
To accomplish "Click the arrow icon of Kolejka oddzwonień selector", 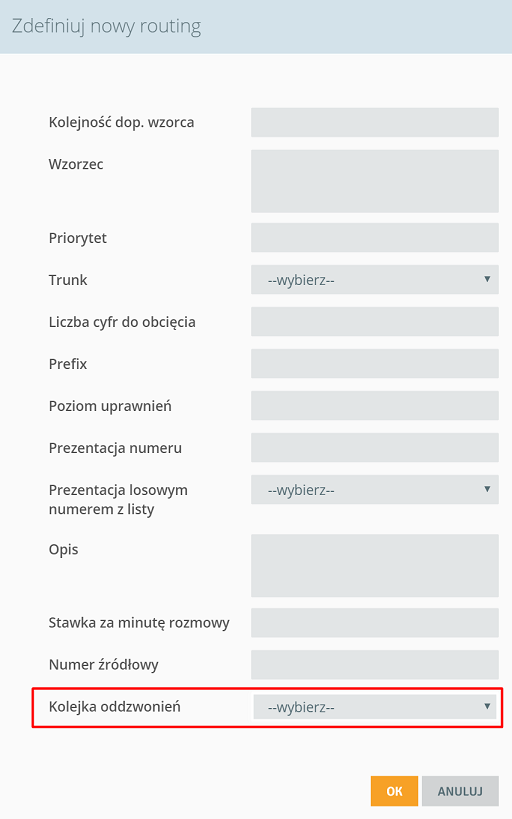I will click(487, 706).
